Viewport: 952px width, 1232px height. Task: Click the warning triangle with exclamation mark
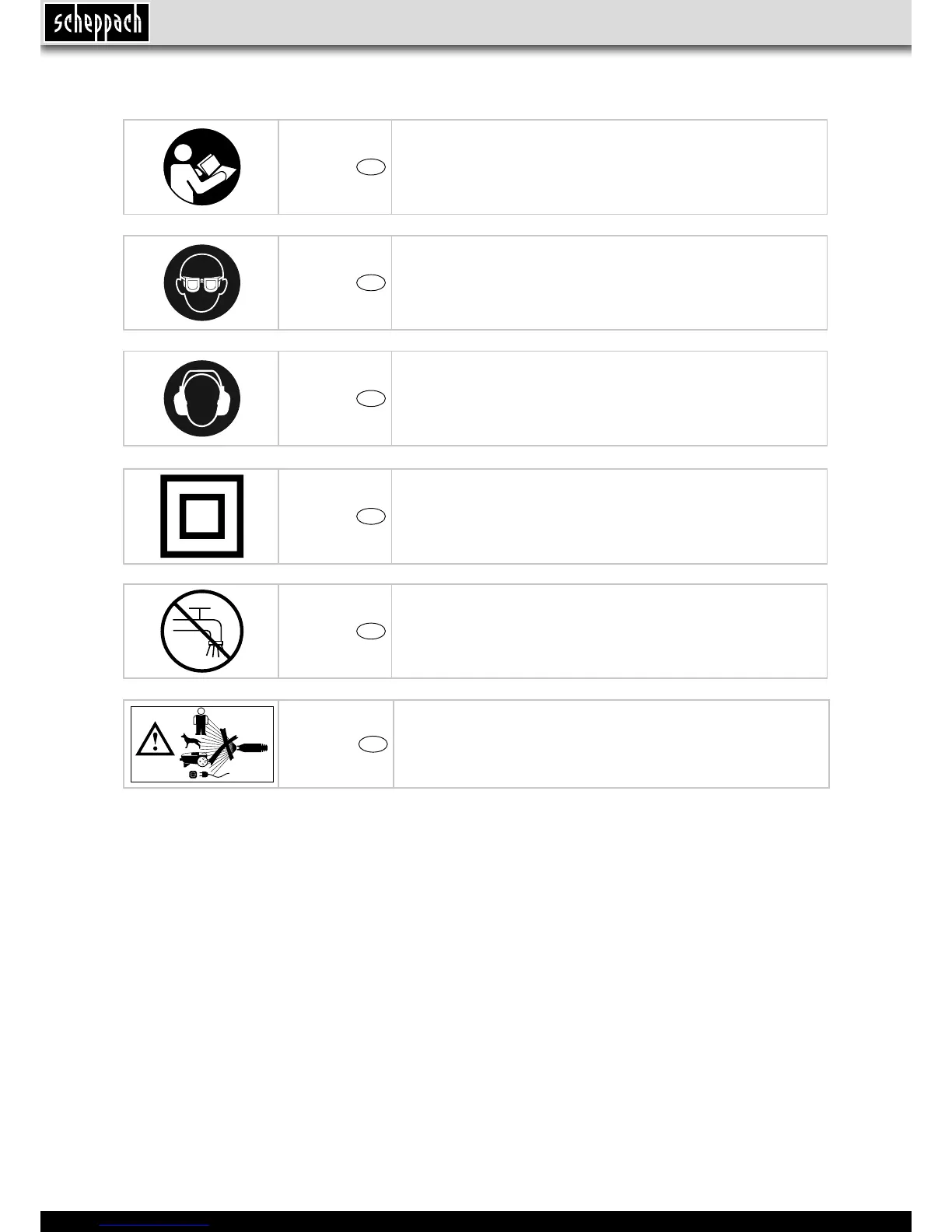click(x=155, y=740)
